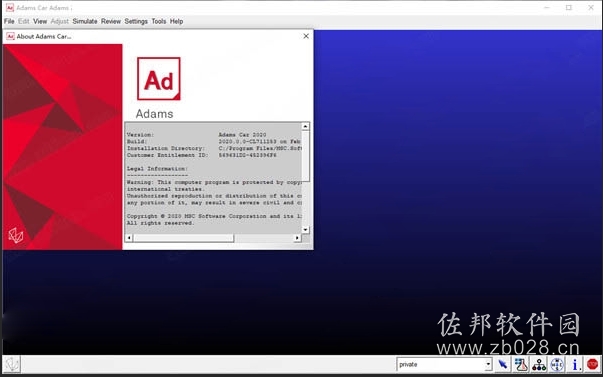Click the triad icon at bottom-left status bar
The image size is (603, 377).
click(x=12, y=364)
